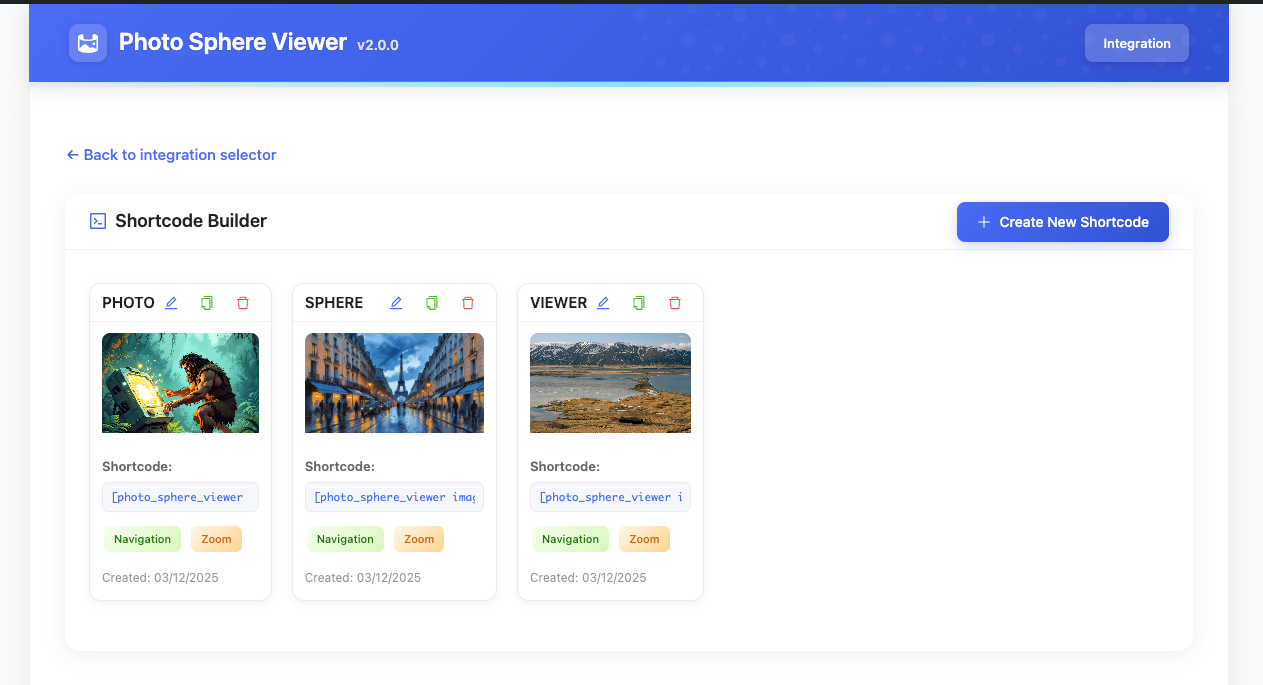Toggle the Navigation badge on the VIEWER card

570,539
